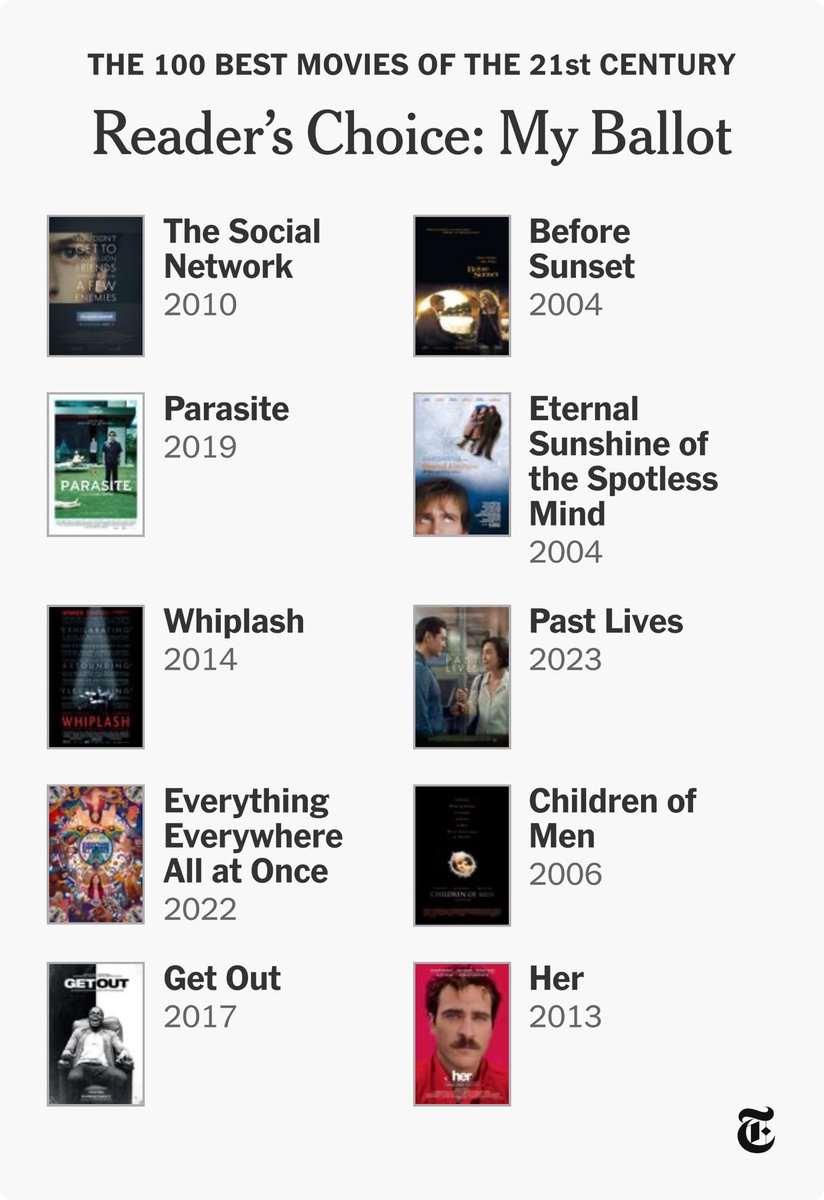Open Eternal Sunshine poster thumbnail
This screenshot has width=824, height=1200.
pyautogui.click(x=462, y=464)
